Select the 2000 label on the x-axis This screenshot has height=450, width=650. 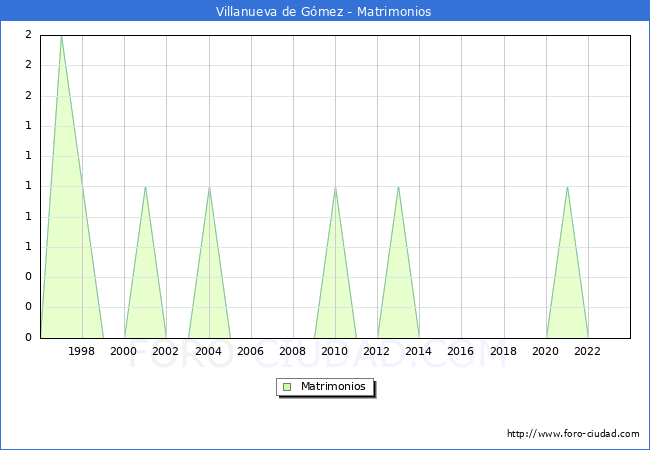point(124,351)
